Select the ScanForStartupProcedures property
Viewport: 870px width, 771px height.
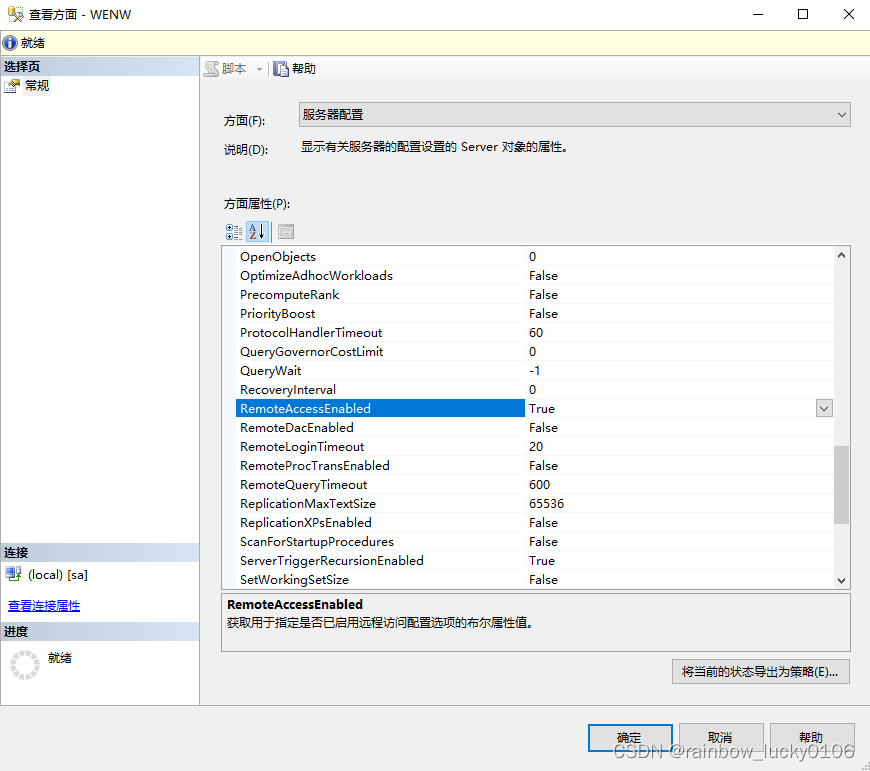click(535, 541)
